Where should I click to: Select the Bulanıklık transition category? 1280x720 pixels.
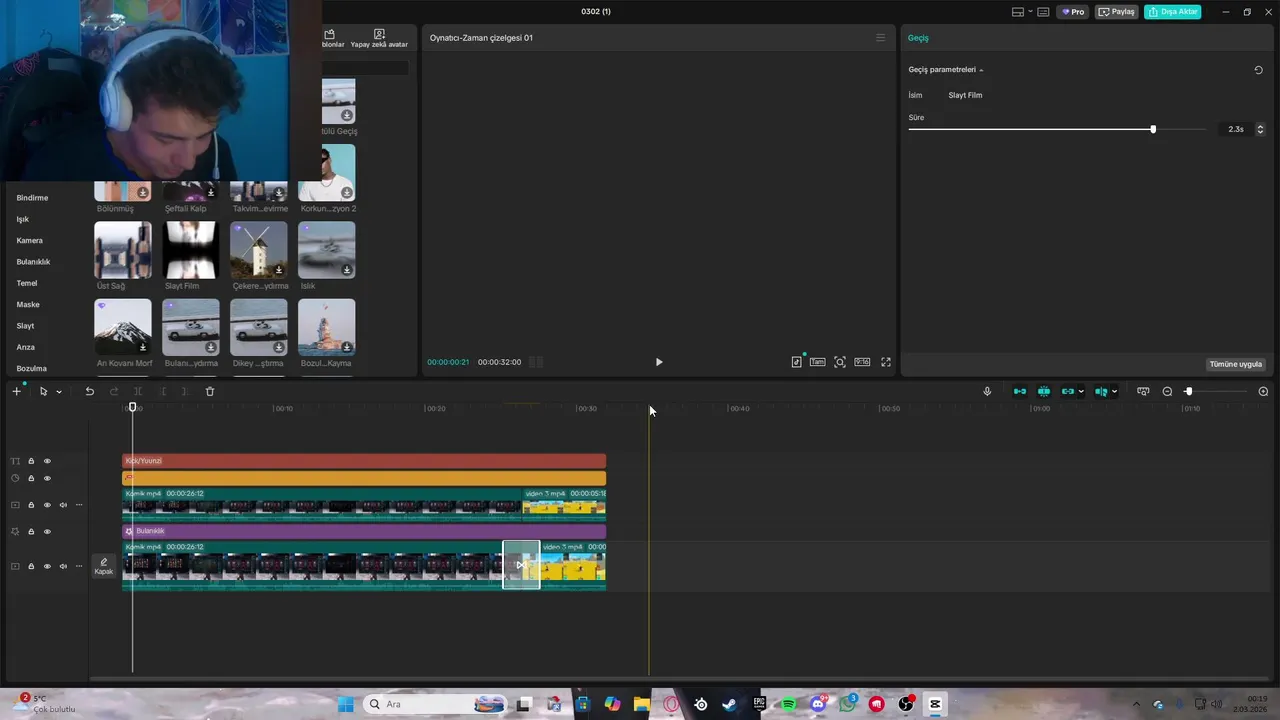(x=33, y=262)
